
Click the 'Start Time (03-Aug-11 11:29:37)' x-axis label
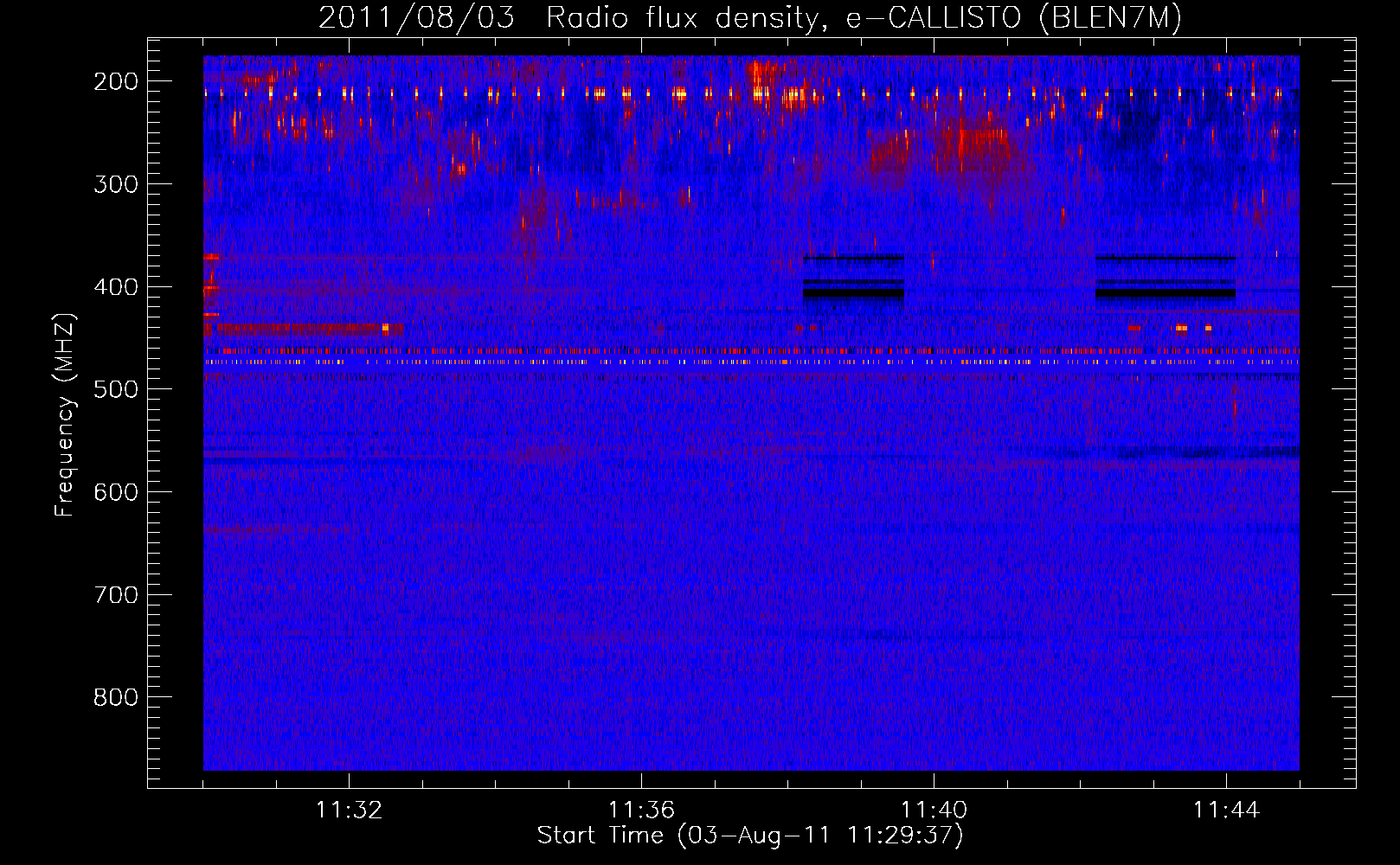click(750, 836)
